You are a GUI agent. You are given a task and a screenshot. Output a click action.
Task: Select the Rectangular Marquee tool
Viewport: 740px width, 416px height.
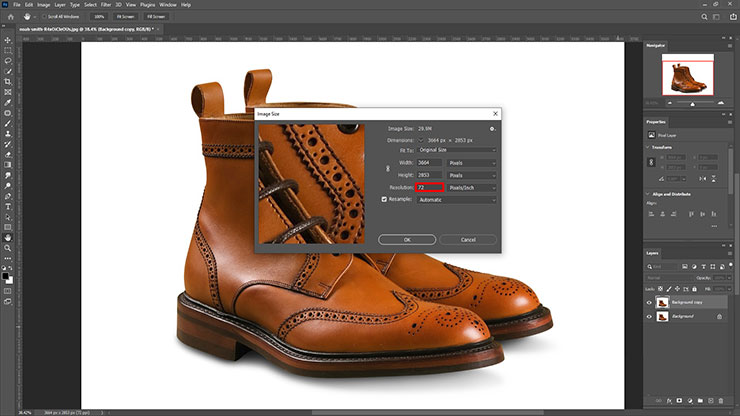[x=8, y=49]
